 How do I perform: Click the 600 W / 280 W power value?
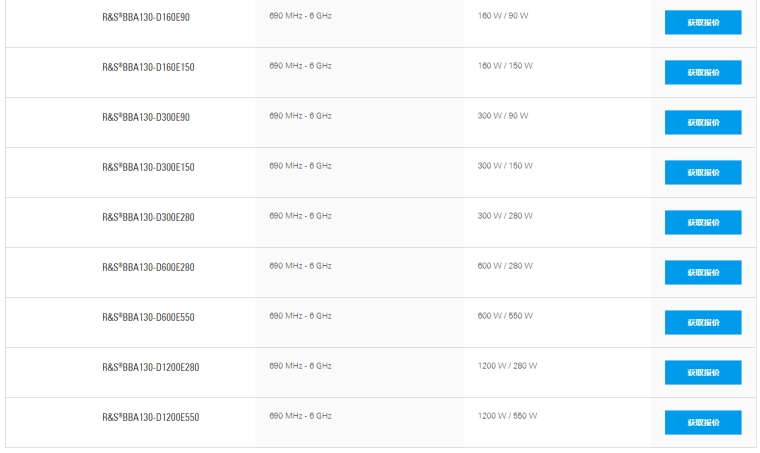pos(505,266)
